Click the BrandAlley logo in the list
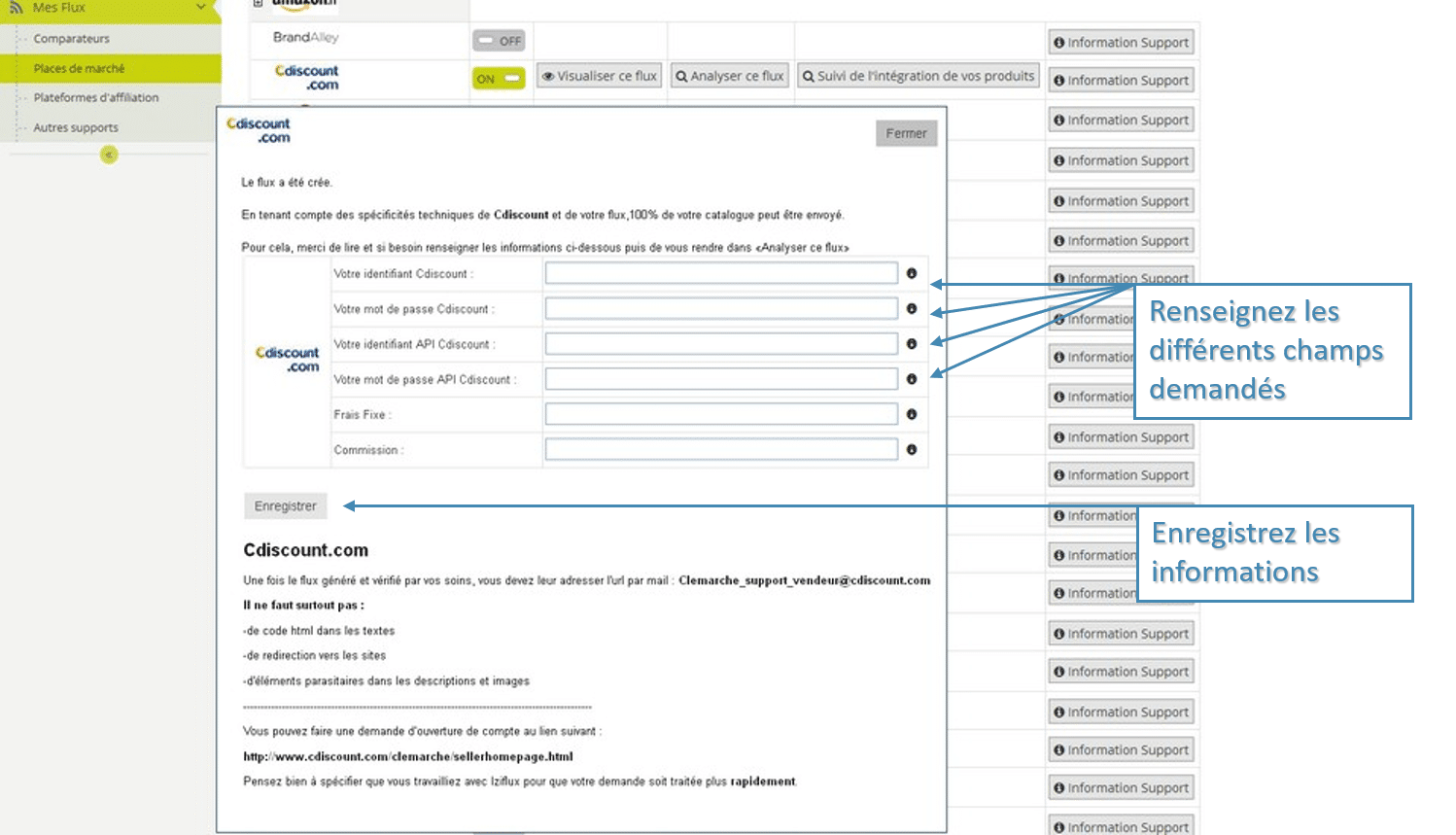 point(305,37)
